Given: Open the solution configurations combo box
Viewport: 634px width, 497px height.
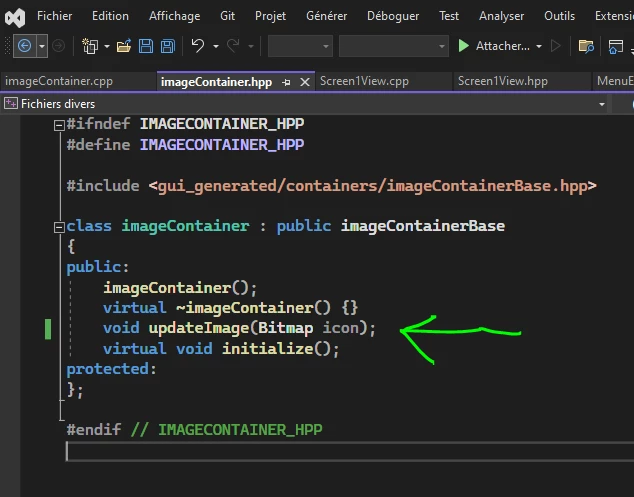Looking at the screenshot, I should pos(300,46).
